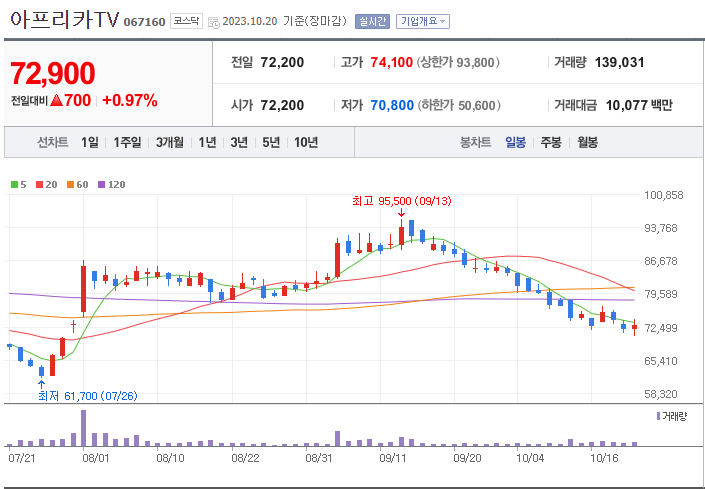Image resolution: width=705 pixels, height=489 pixels.
Task: Click the 최고 95,500 (09/13) chart label
Action: coord(402,201)
